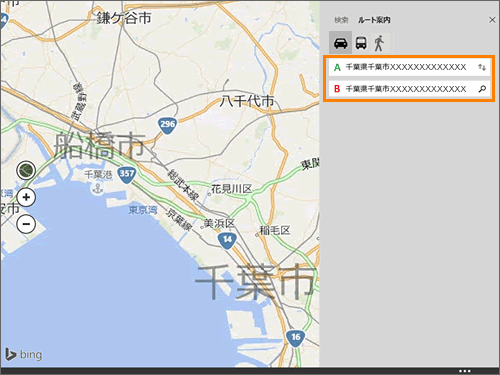The image size is (500, 375).
Task: Zoom in with the plus button
Action: pos(26,197)
